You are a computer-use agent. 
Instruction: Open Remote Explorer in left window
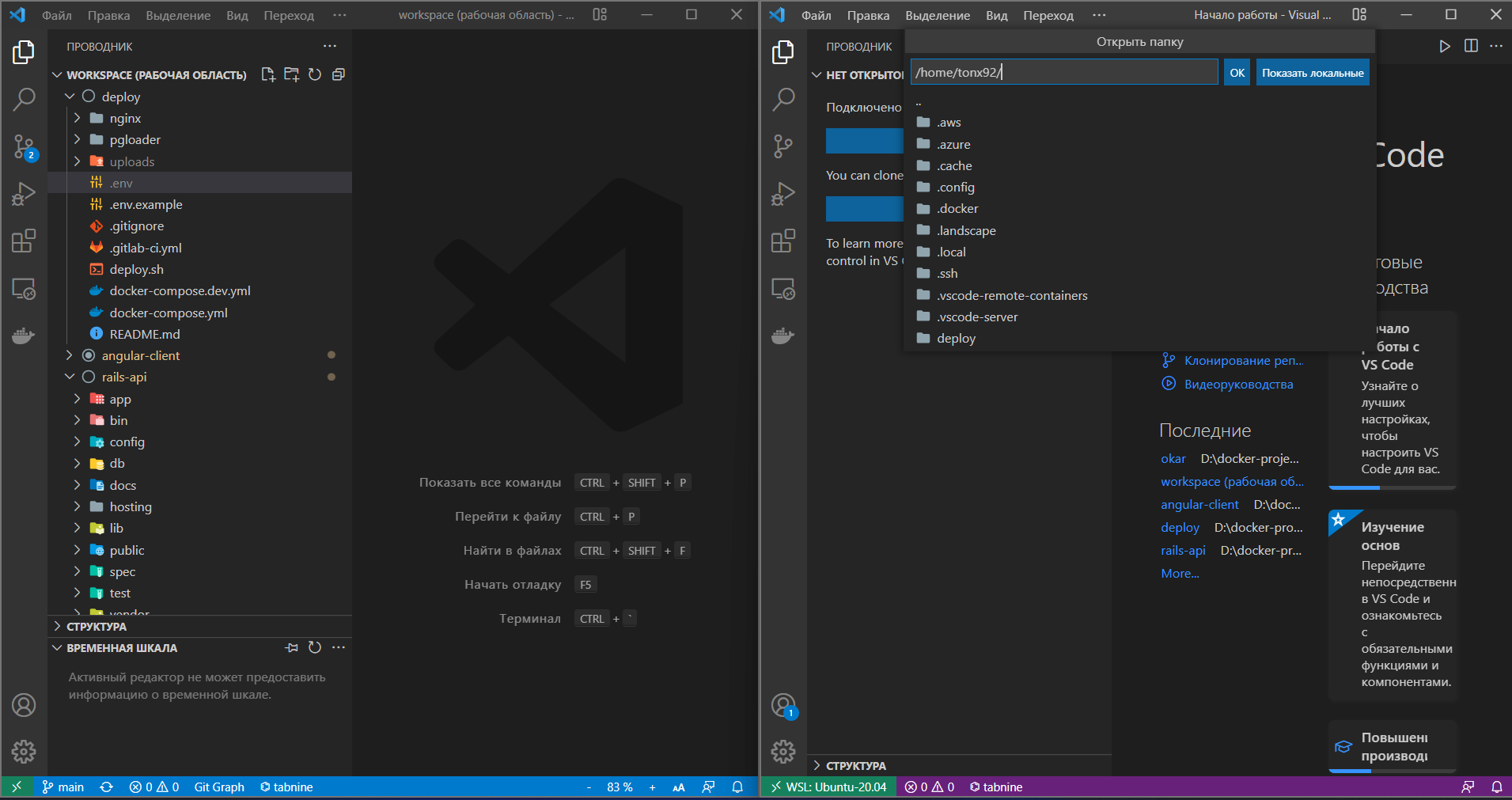[24, 289]
